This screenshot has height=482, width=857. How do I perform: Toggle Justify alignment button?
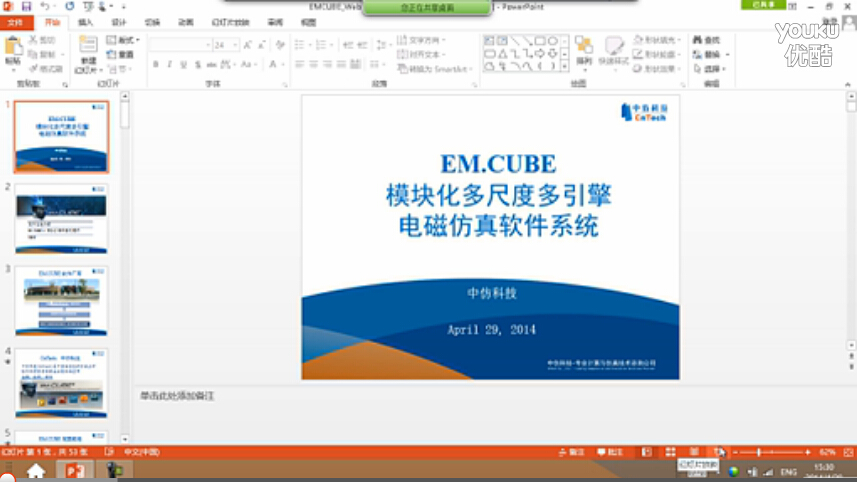click(x=341, y=64)
